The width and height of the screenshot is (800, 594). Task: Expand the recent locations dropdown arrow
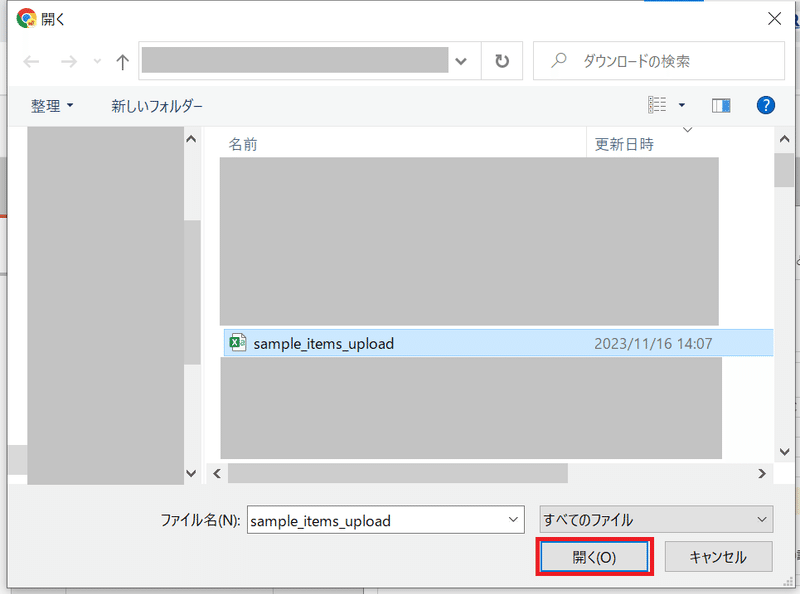pos(97,62)
